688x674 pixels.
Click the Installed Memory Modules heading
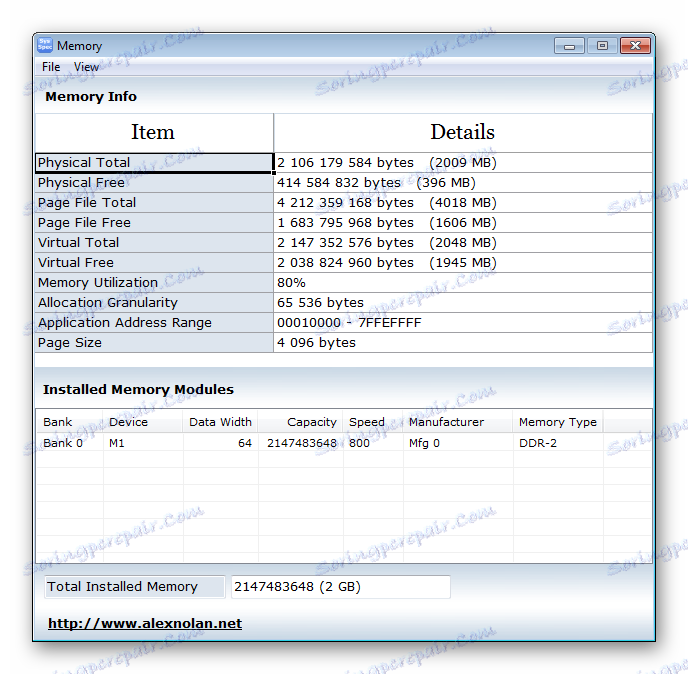coord(138,390)
